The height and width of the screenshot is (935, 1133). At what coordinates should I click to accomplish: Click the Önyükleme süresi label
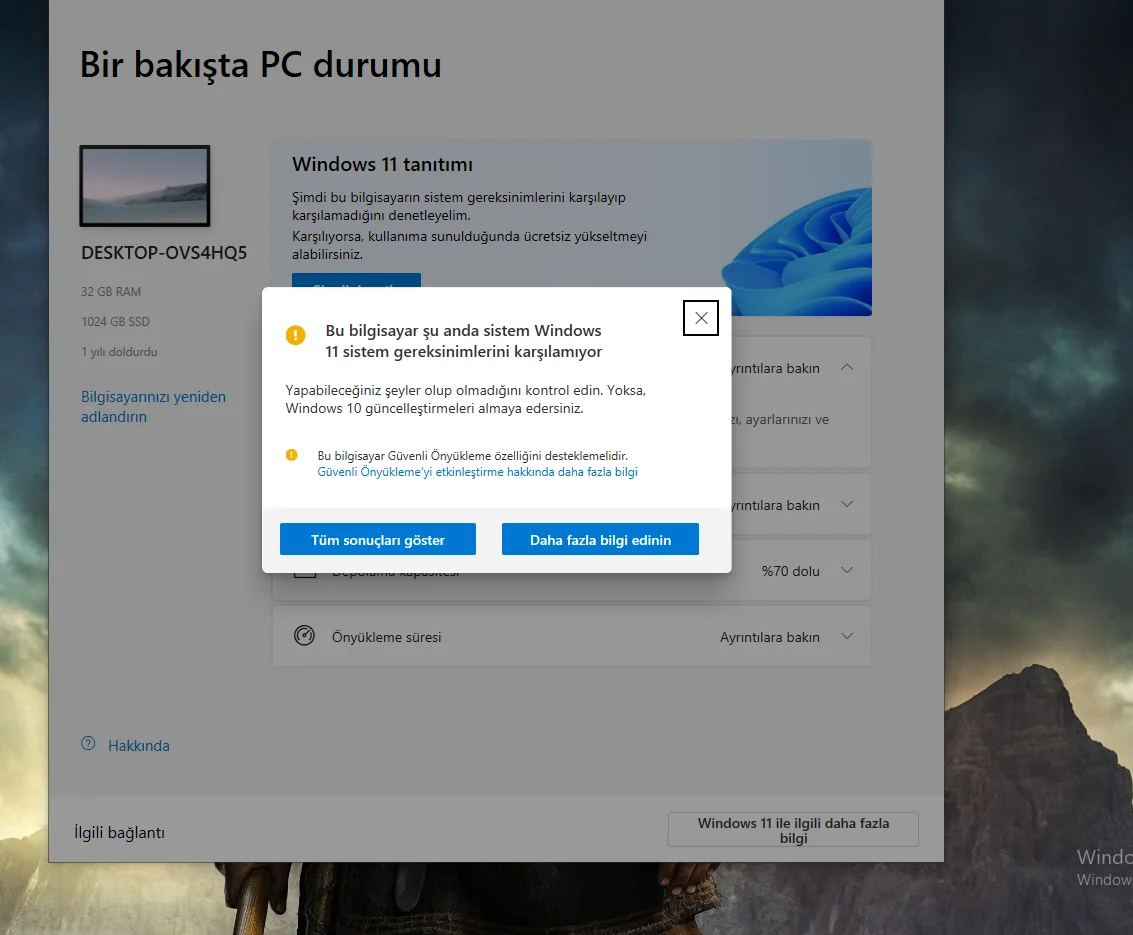(x=387, y=637)
